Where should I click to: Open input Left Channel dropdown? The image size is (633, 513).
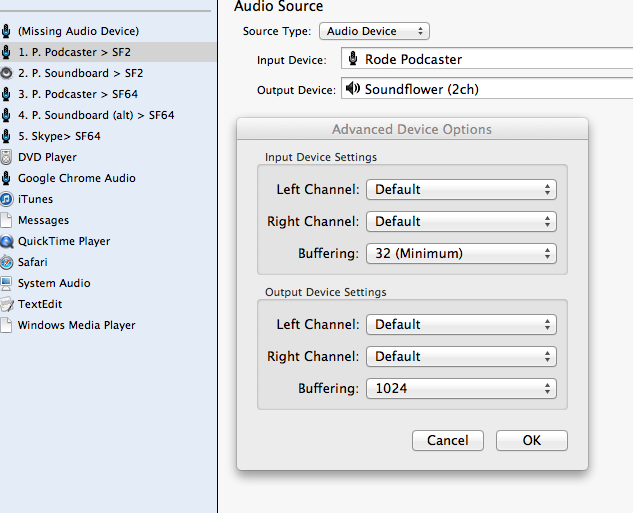point(461,189)
